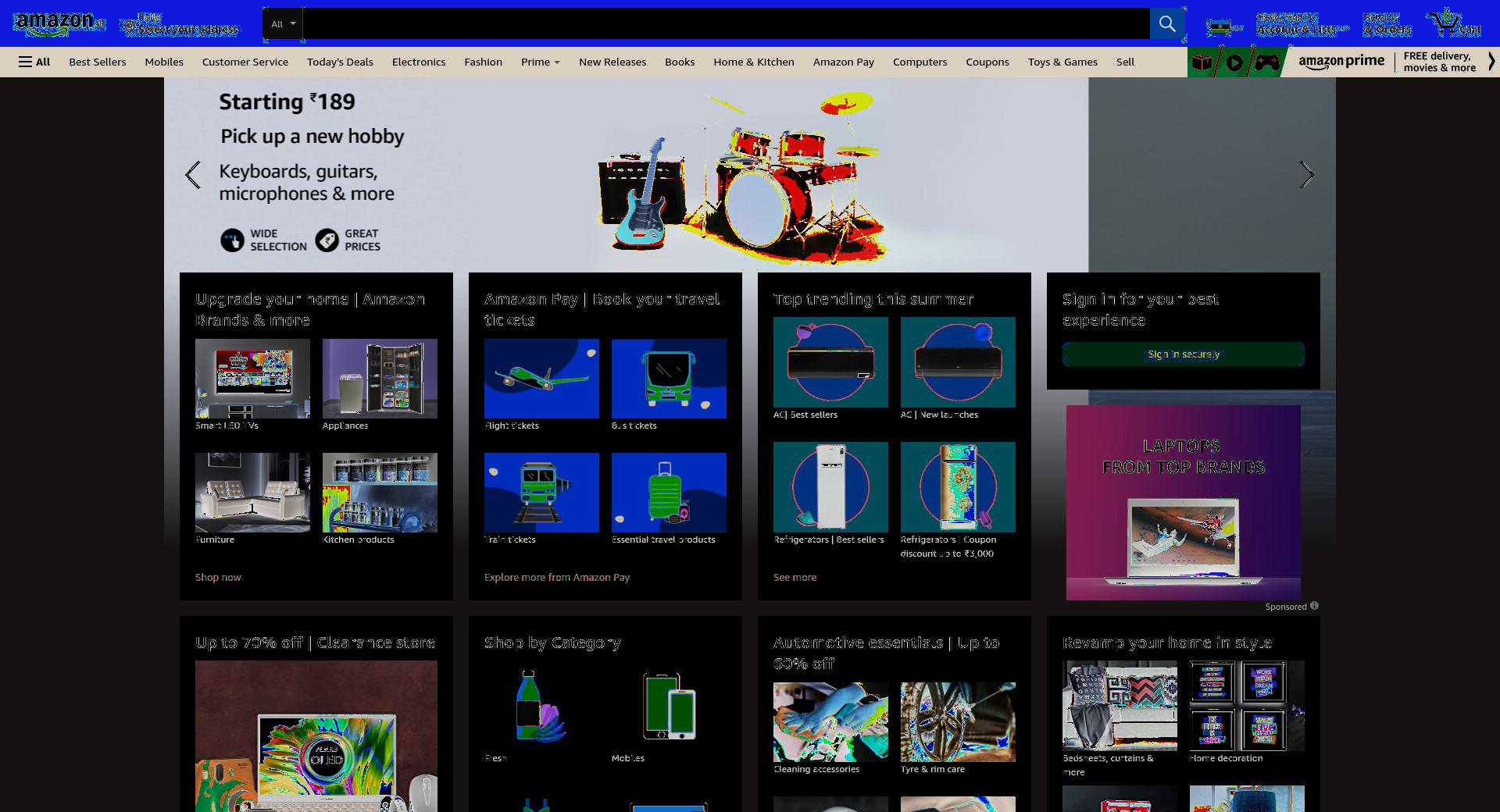Open Bus tickets tile
Screen dimensions: 1500x812
669,379
